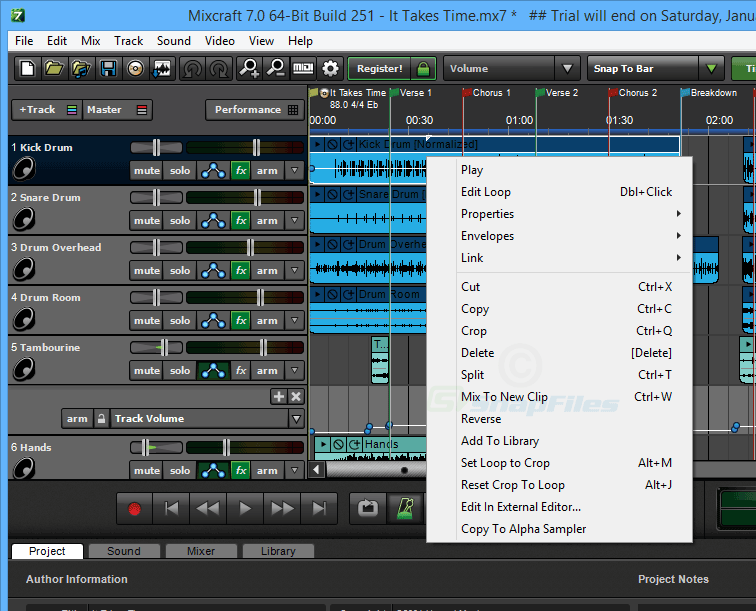Toggle the loop playback mode icon

point(368,508)
